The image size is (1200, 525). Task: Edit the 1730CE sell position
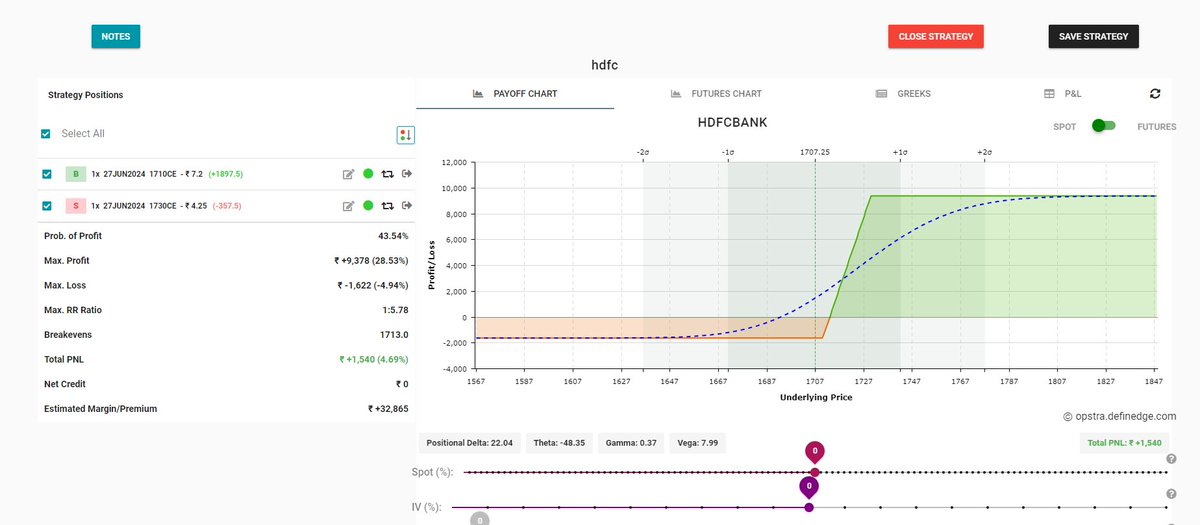pos(349,206)
